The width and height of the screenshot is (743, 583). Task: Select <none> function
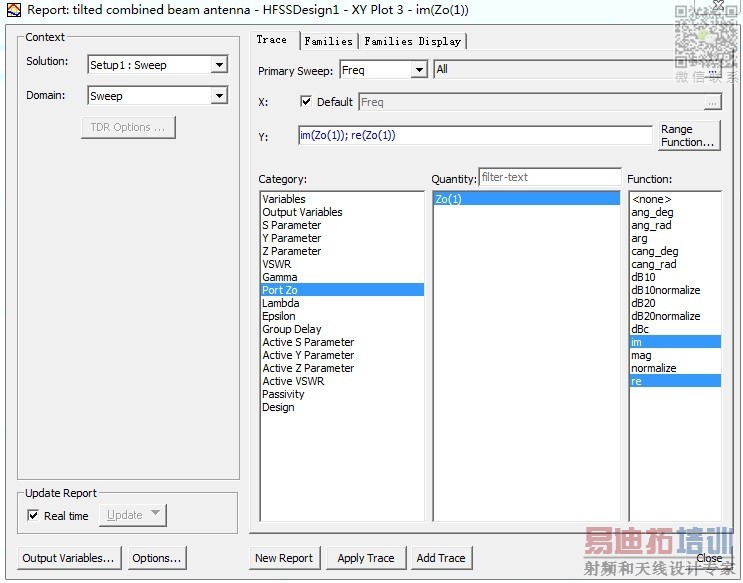(x=675, y=199)
